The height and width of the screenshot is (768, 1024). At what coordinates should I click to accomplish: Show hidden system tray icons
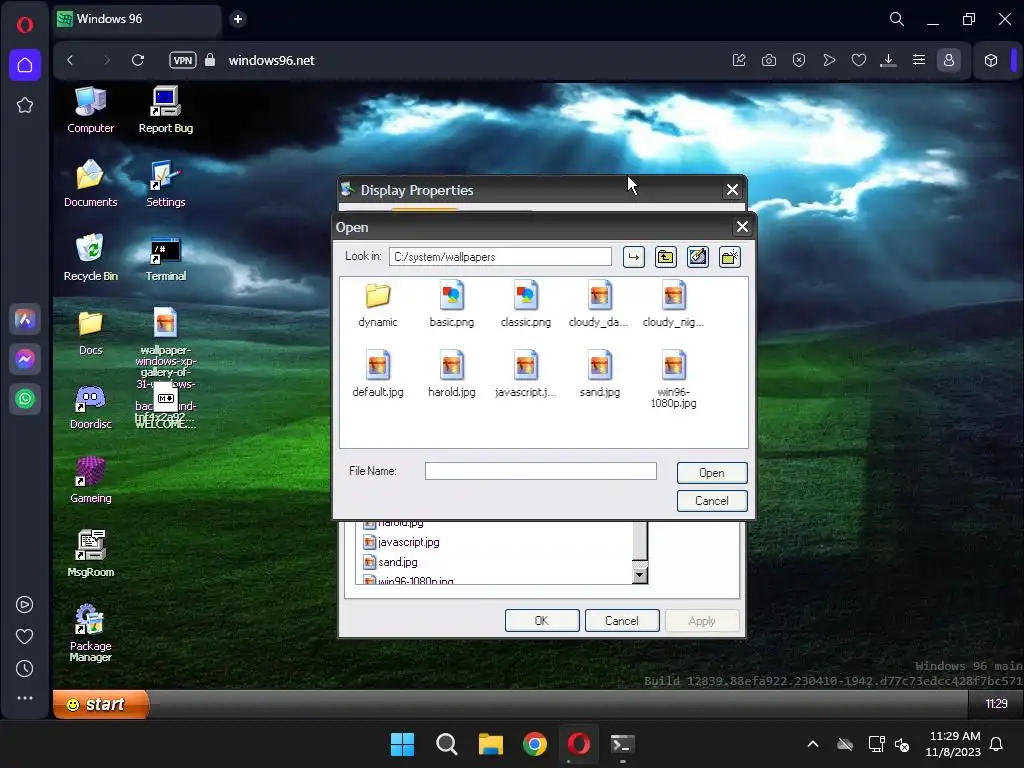[812, 744]
